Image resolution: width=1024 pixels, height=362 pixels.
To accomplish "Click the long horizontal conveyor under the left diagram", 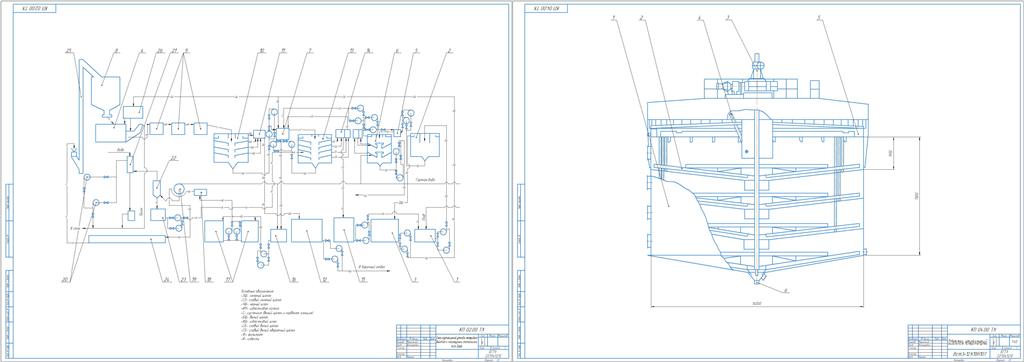I will (126, 239).
